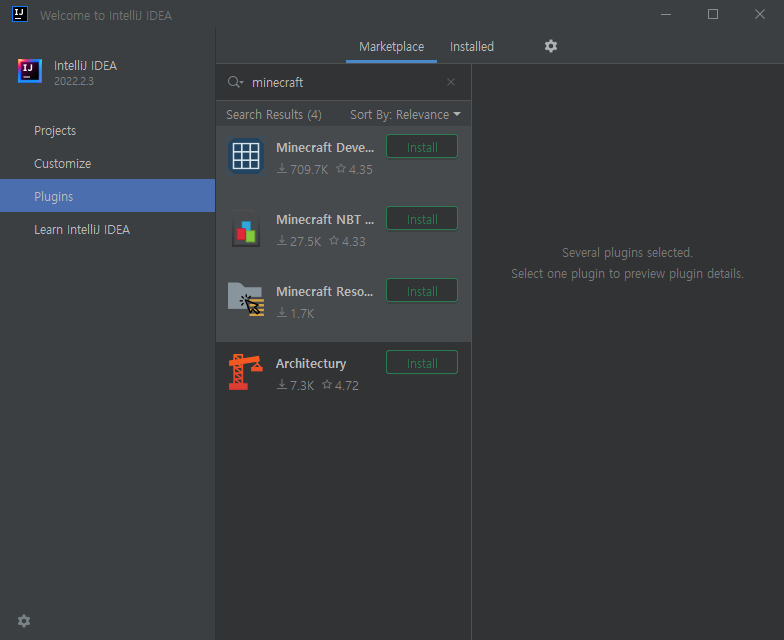This screenshot has width=784, height=640.
Task: Install the Minecraft Development plugin
Action: point(422,147)
